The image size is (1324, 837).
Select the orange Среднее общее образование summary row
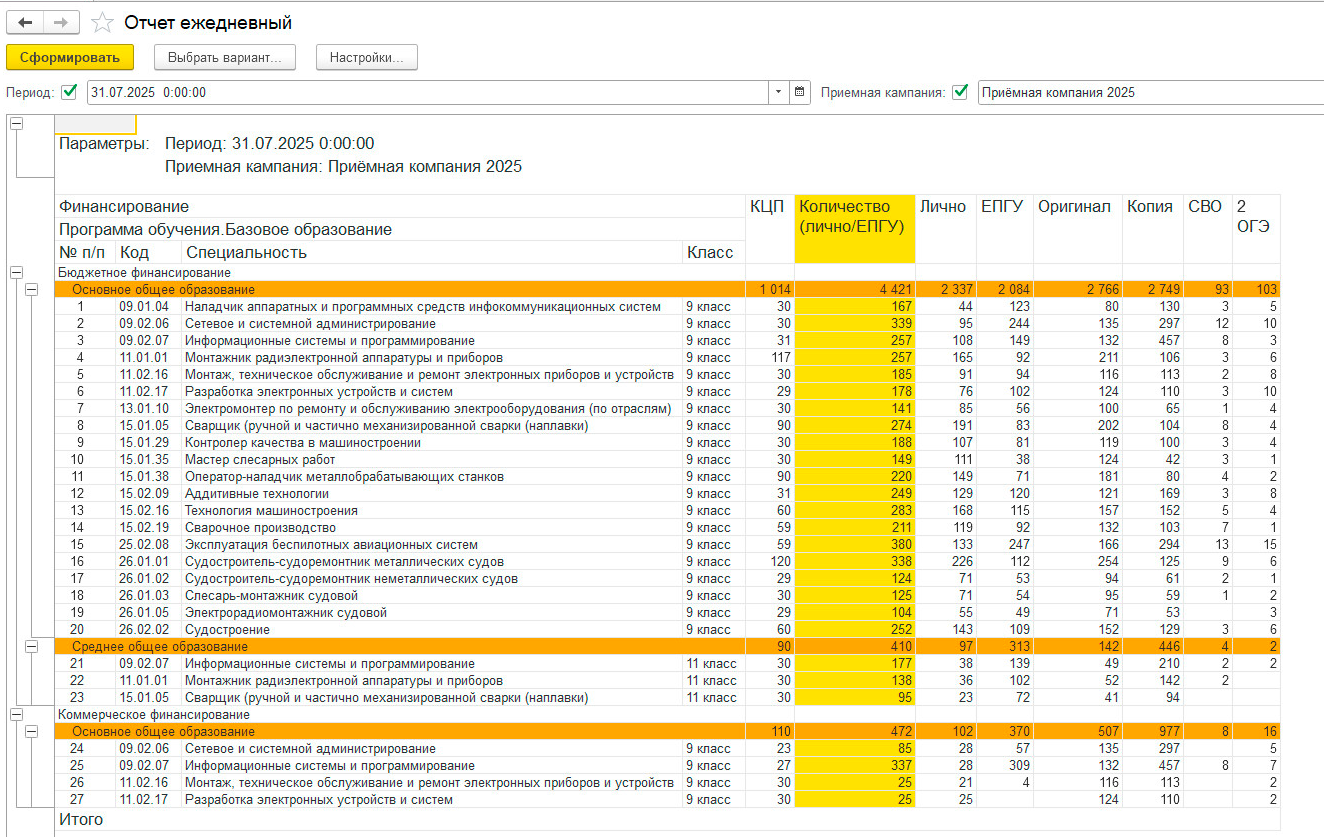point(668,647)
